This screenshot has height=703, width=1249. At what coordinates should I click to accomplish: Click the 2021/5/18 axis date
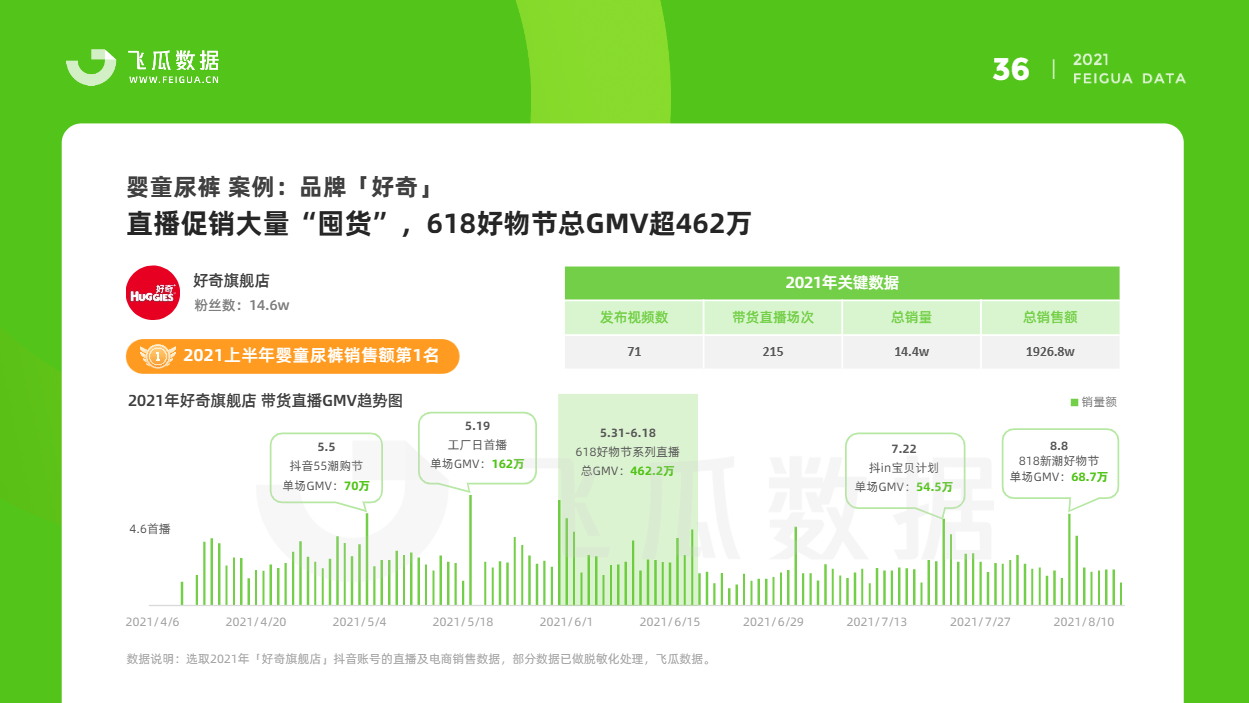(x=463, y=621)
